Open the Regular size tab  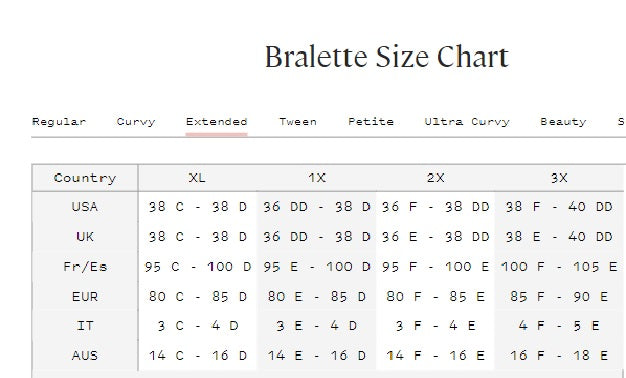59,122
